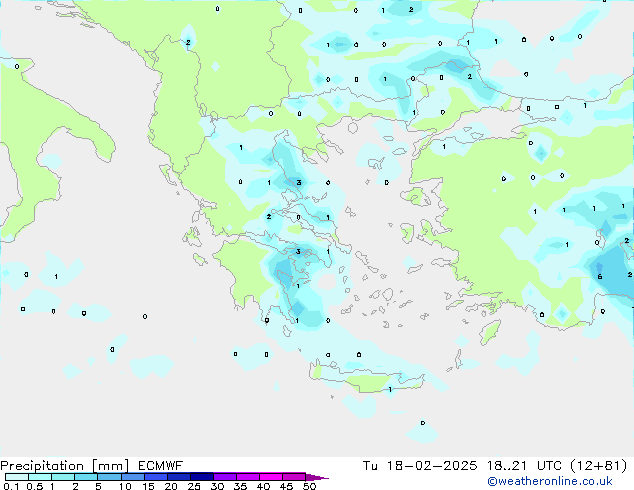
Task: Click the 0.1–0.5 mm lightest cyan legend swatch
Action: [17, 477]
